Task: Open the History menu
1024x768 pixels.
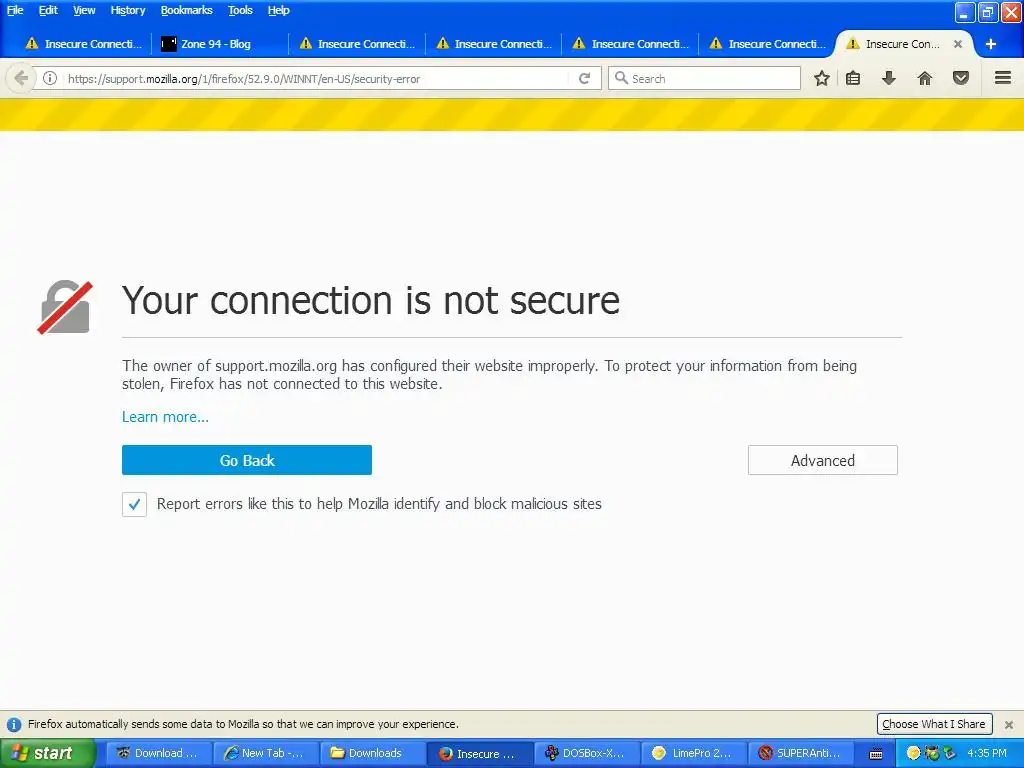Action: [x=127, y=10]
